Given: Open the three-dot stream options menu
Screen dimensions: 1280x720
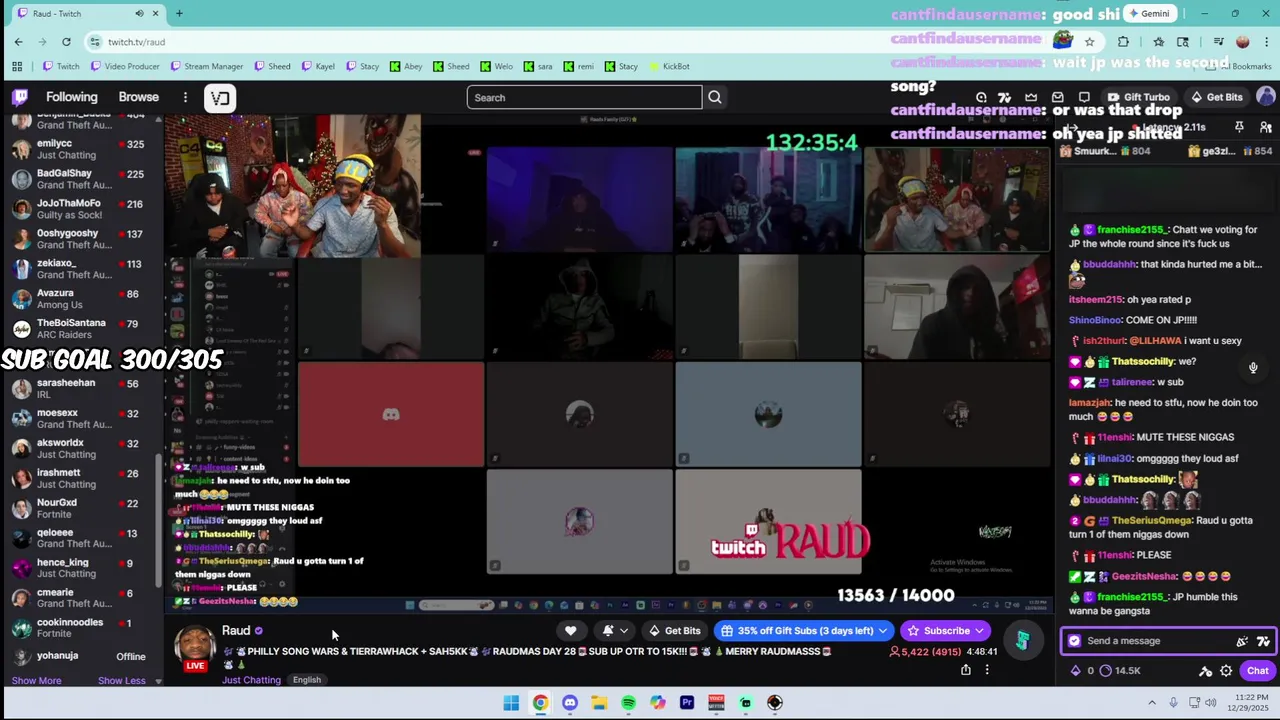Looking at the screenshot, I should (x=987, y=670).
